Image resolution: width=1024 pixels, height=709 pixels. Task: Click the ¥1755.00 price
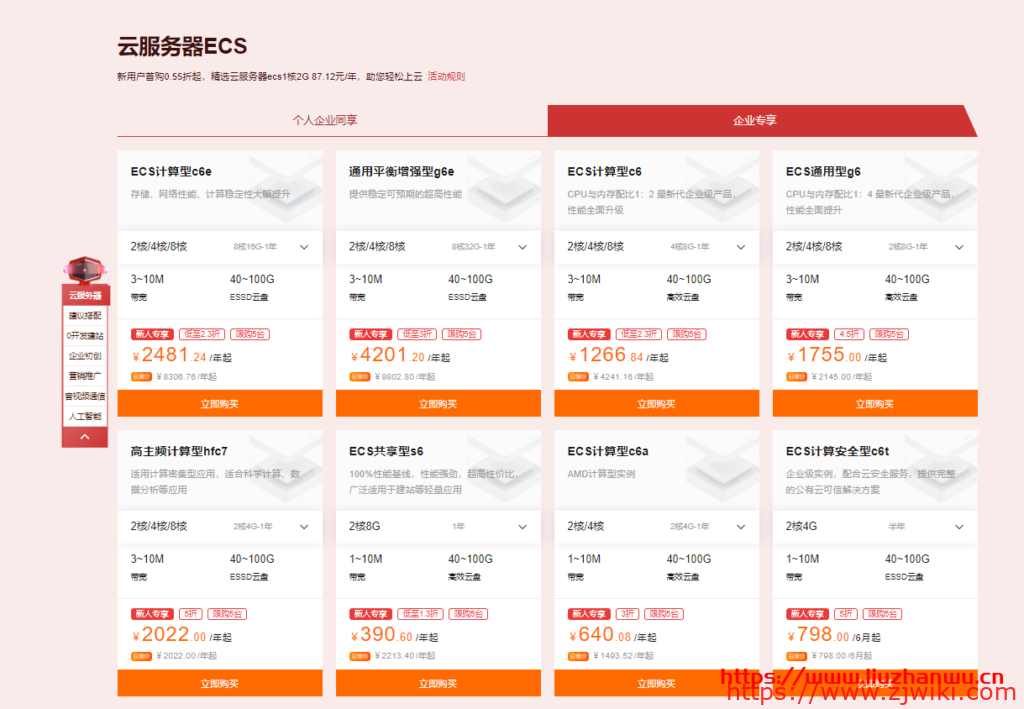824,355
